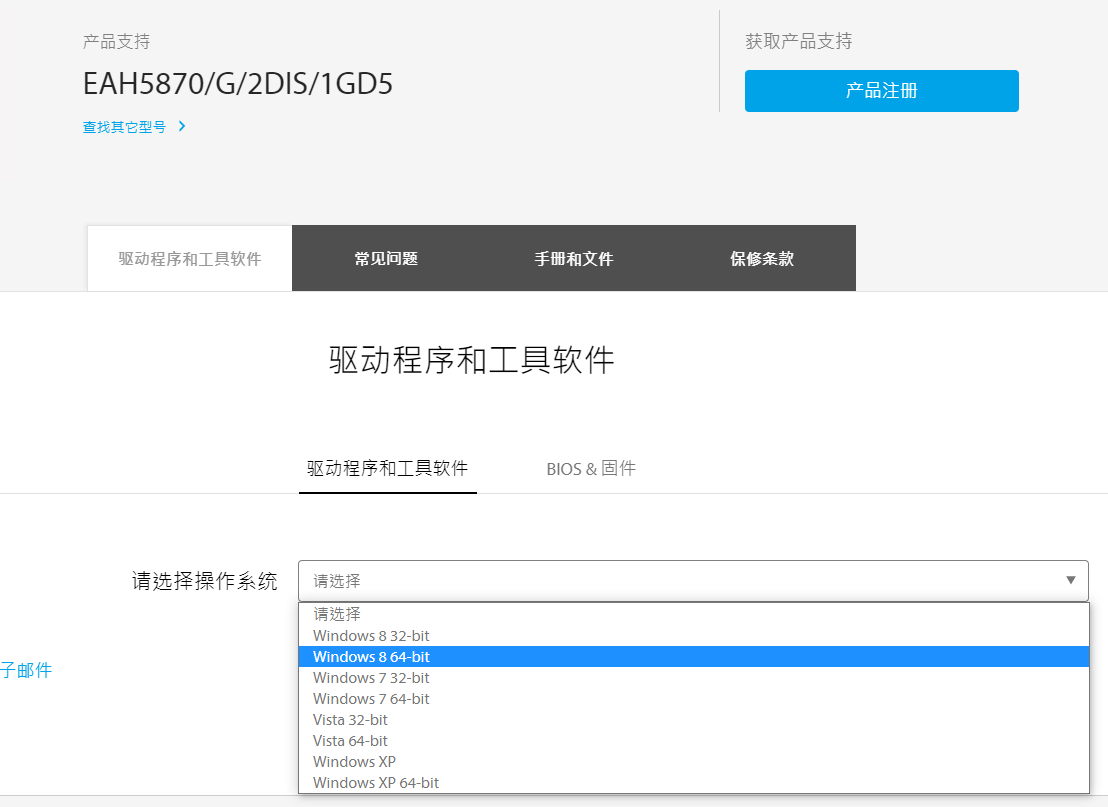
Task: Choose the Windows XP option
Action: (354, 762)
